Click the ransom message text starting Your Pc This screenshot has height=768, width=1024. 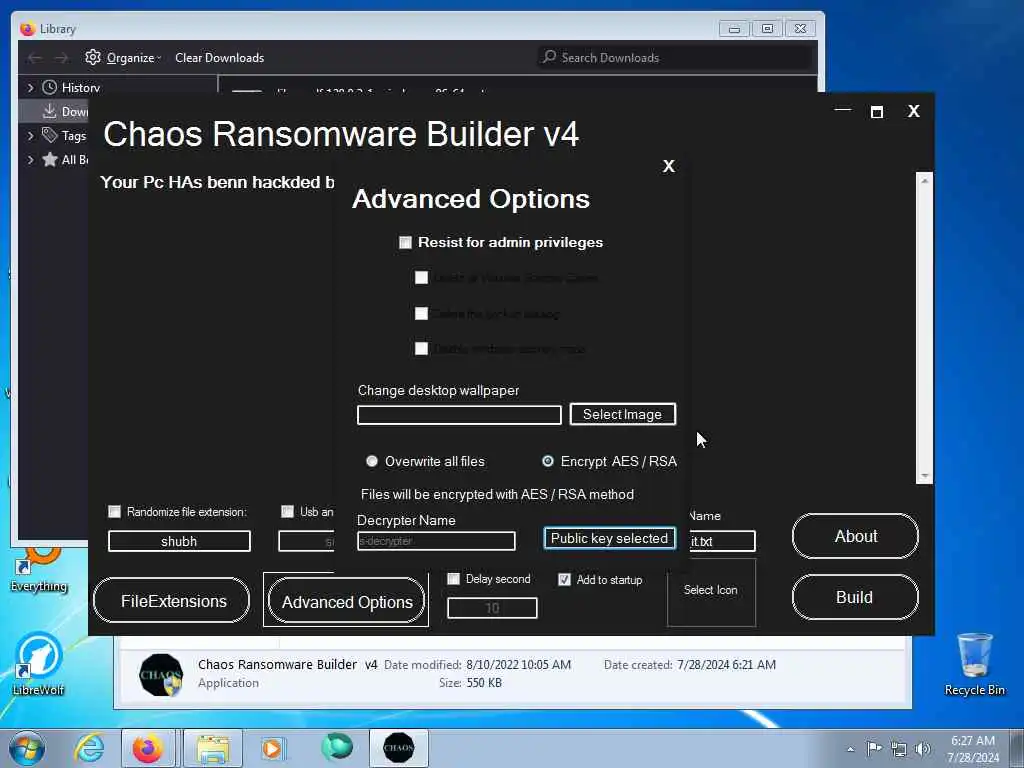(x=217, y=182)
